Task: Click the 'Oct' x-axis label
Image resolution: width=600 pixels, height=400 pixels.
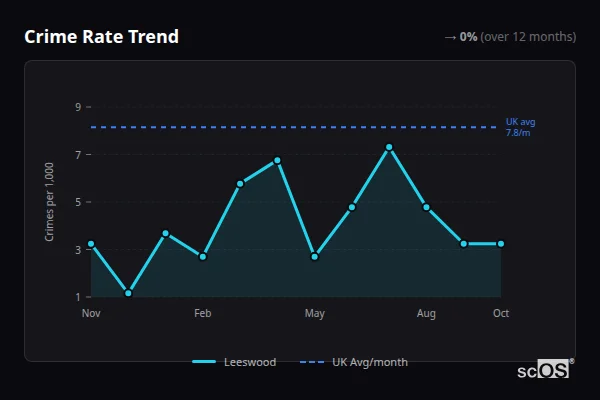Action: [501, 313]
